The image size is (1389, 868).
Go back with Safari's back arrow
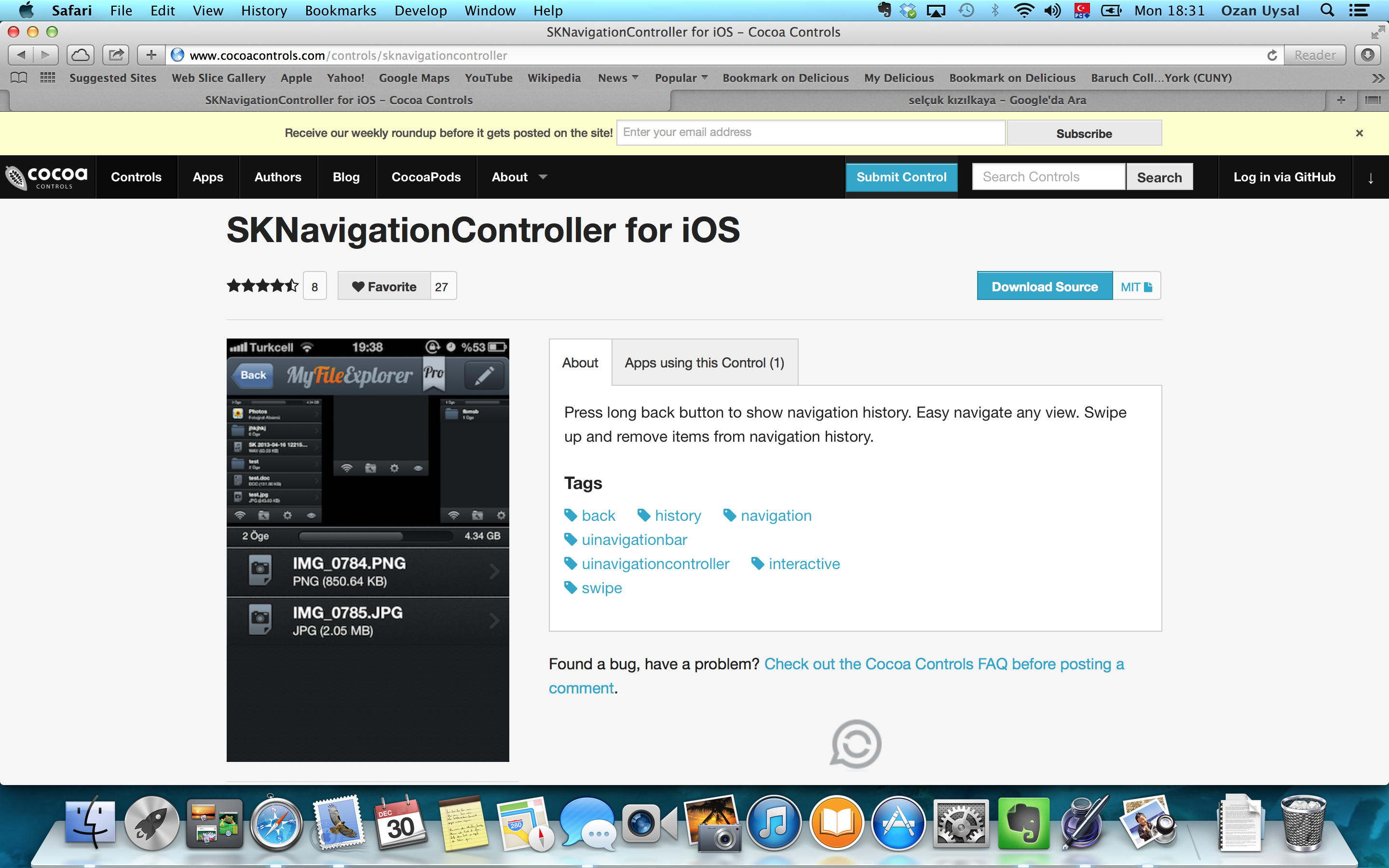point(21,55)
